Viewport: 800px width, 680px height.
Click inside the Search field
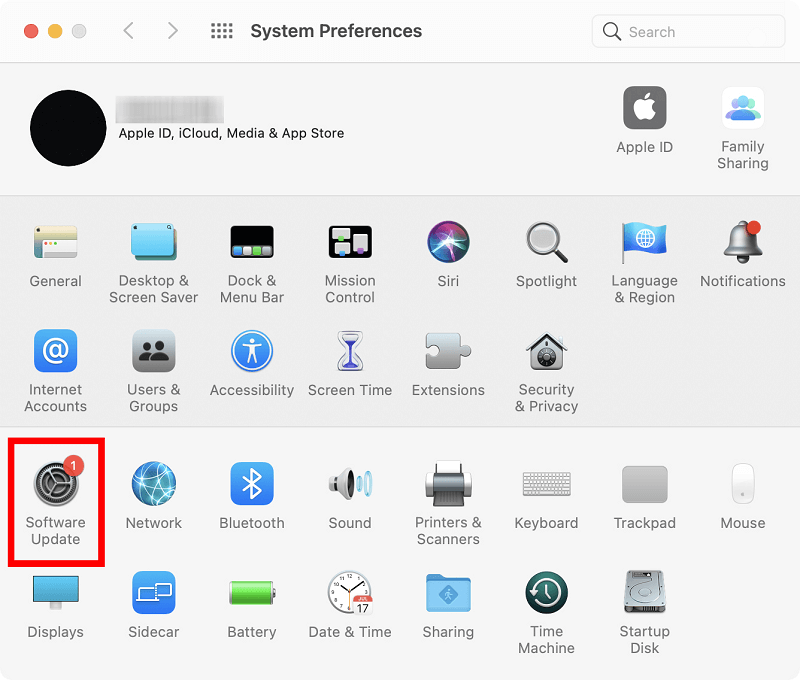[687, 31]
